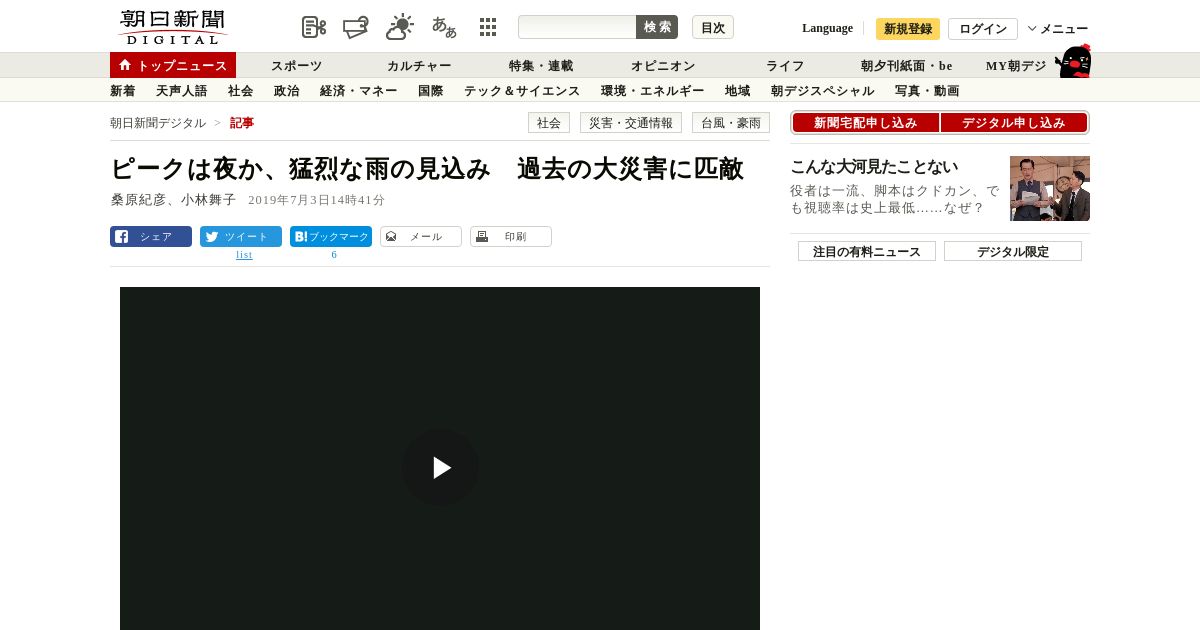
Task: Open the オピニオン tab
Action: (x=663, y=66)
